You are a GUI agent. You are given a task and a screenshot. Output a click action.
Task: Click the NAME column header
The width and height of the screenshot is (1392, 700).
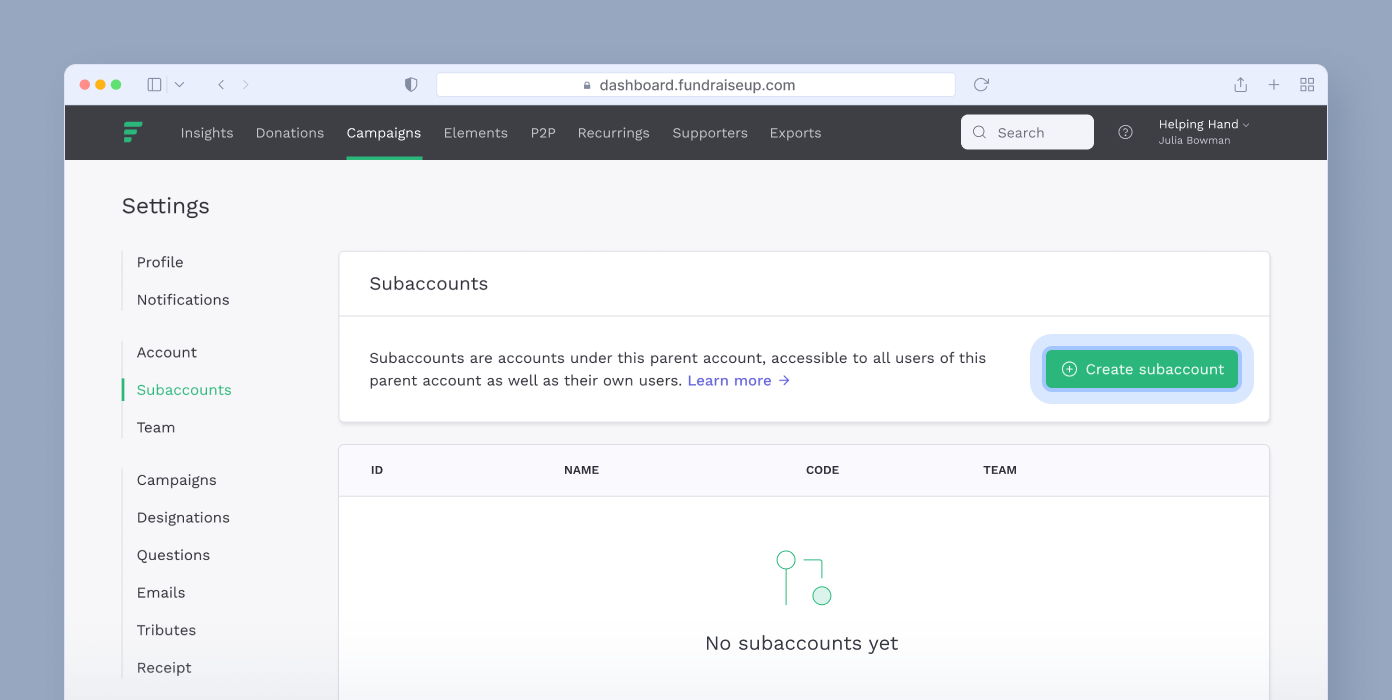point(581,470)
